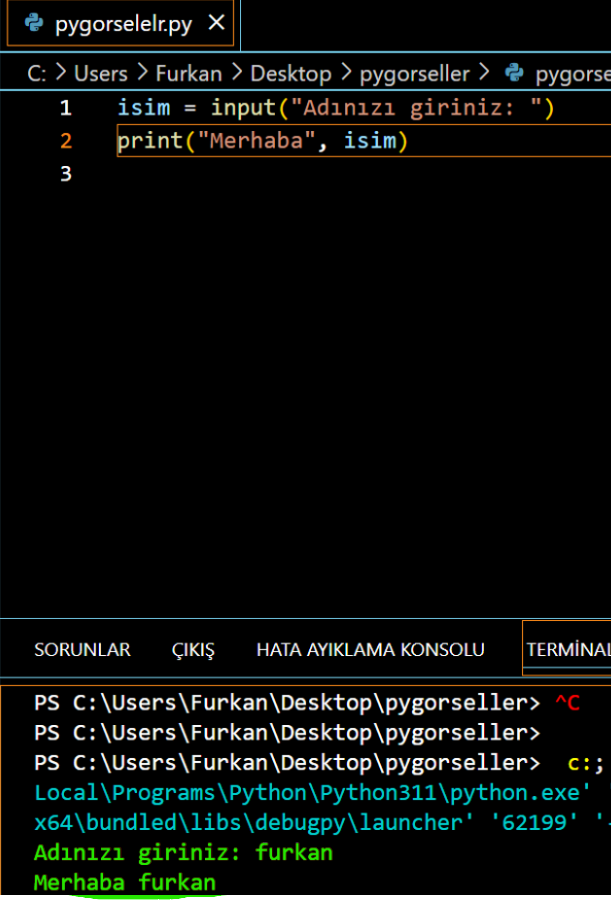Place the cursor on empty line 3

coord(300,174)
